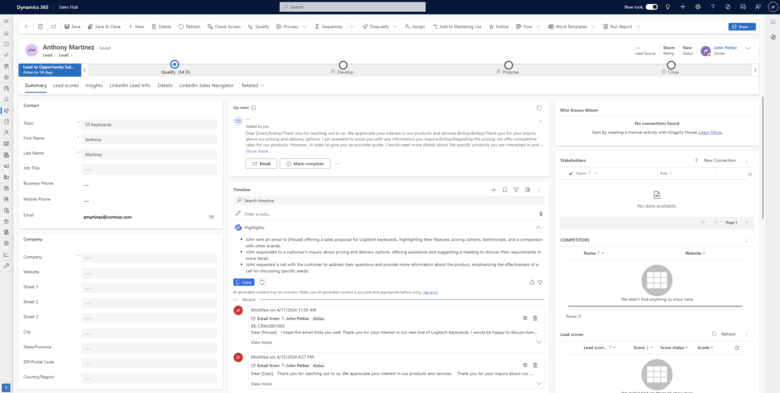
Task: Follow this lead with the star icon
Action: [x=498, y=27]
